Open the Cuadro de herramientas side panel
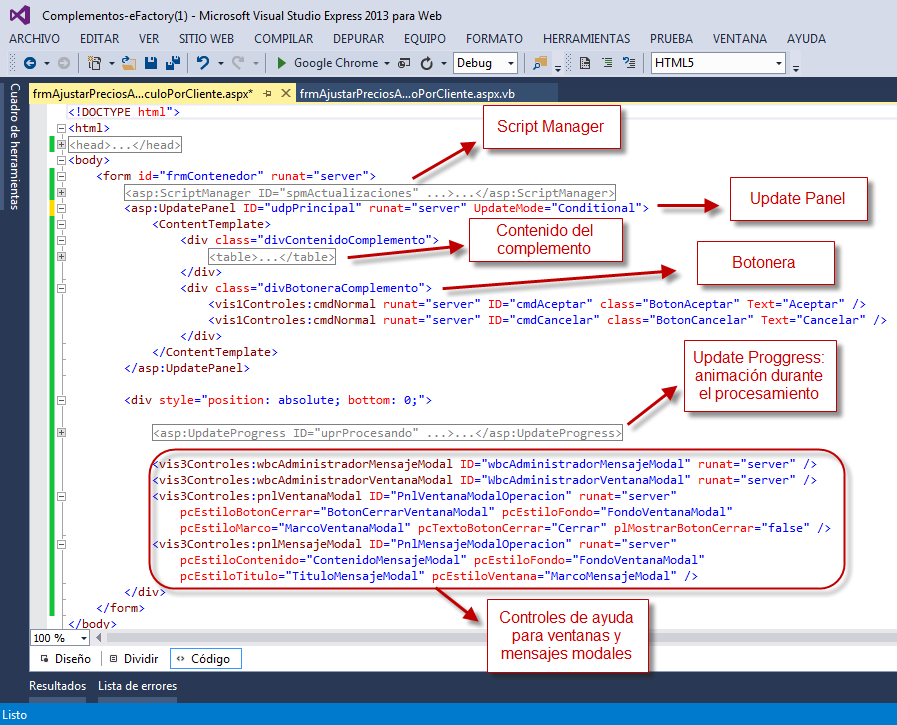The image size is (897, 725). [x=14, y=146]
